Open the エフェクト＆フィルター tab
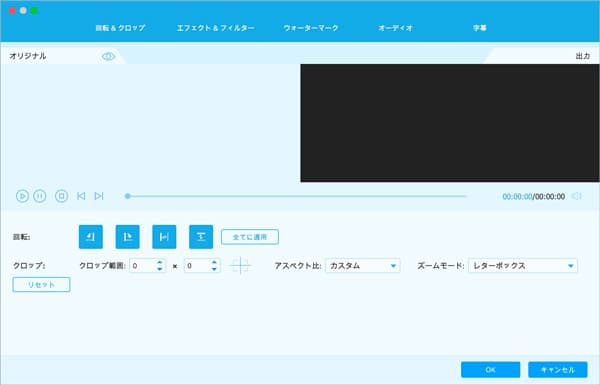 [215, 28]
